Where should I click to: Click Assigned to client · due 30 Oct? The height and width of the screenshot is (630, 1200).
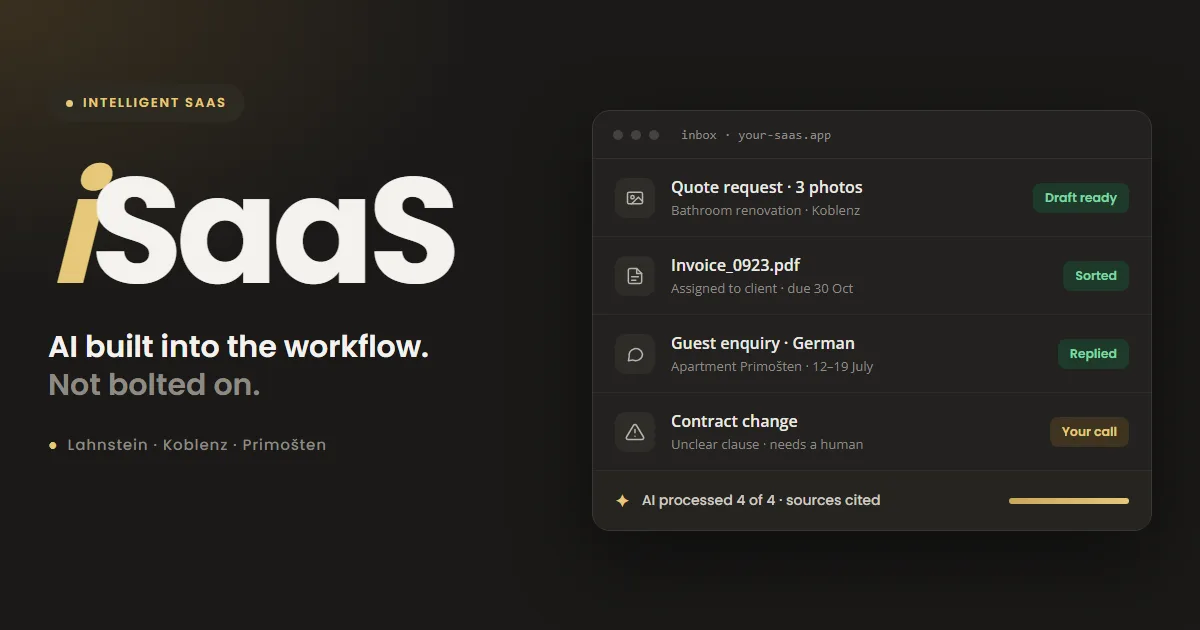762,289
